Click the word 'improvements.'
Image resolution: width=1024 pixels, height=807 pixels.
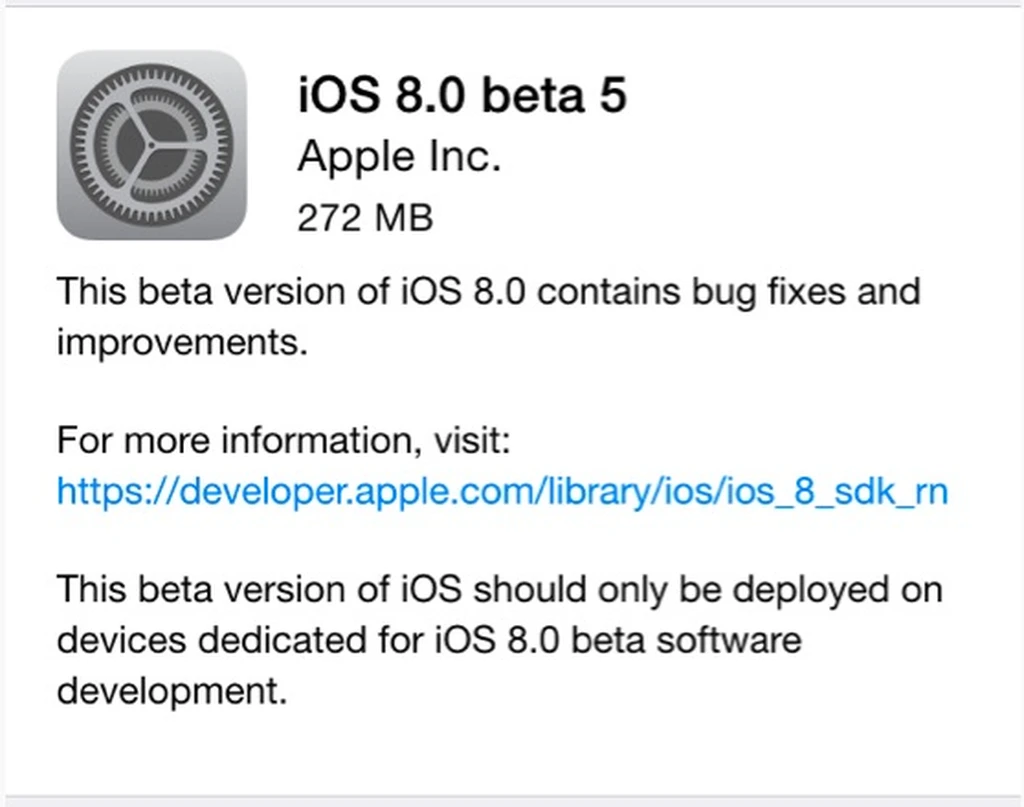pyautogui.click(x=182, y=343)
